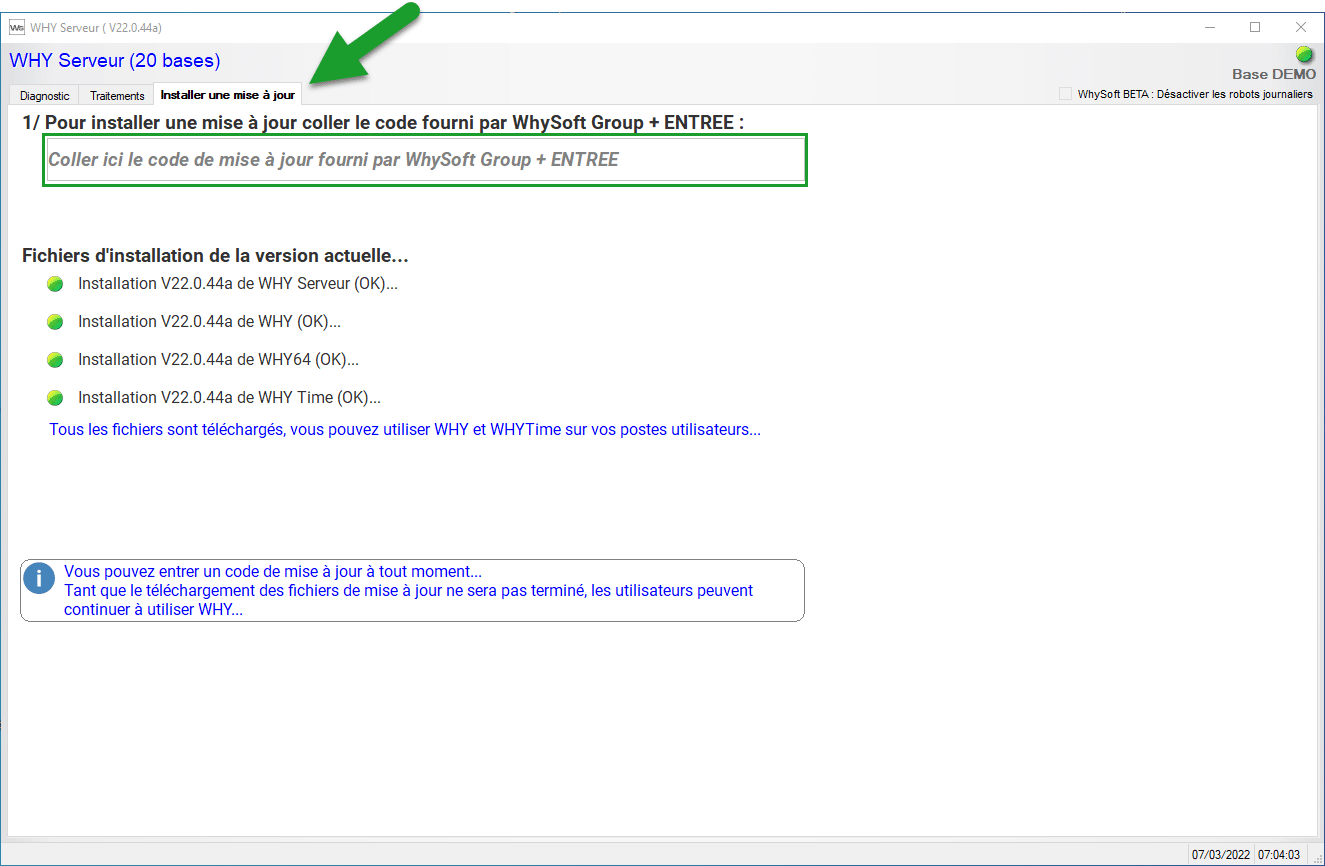1325x866 pixels.
Task: Click the 'Base DEMO' label
Action: click(1274, 74)
